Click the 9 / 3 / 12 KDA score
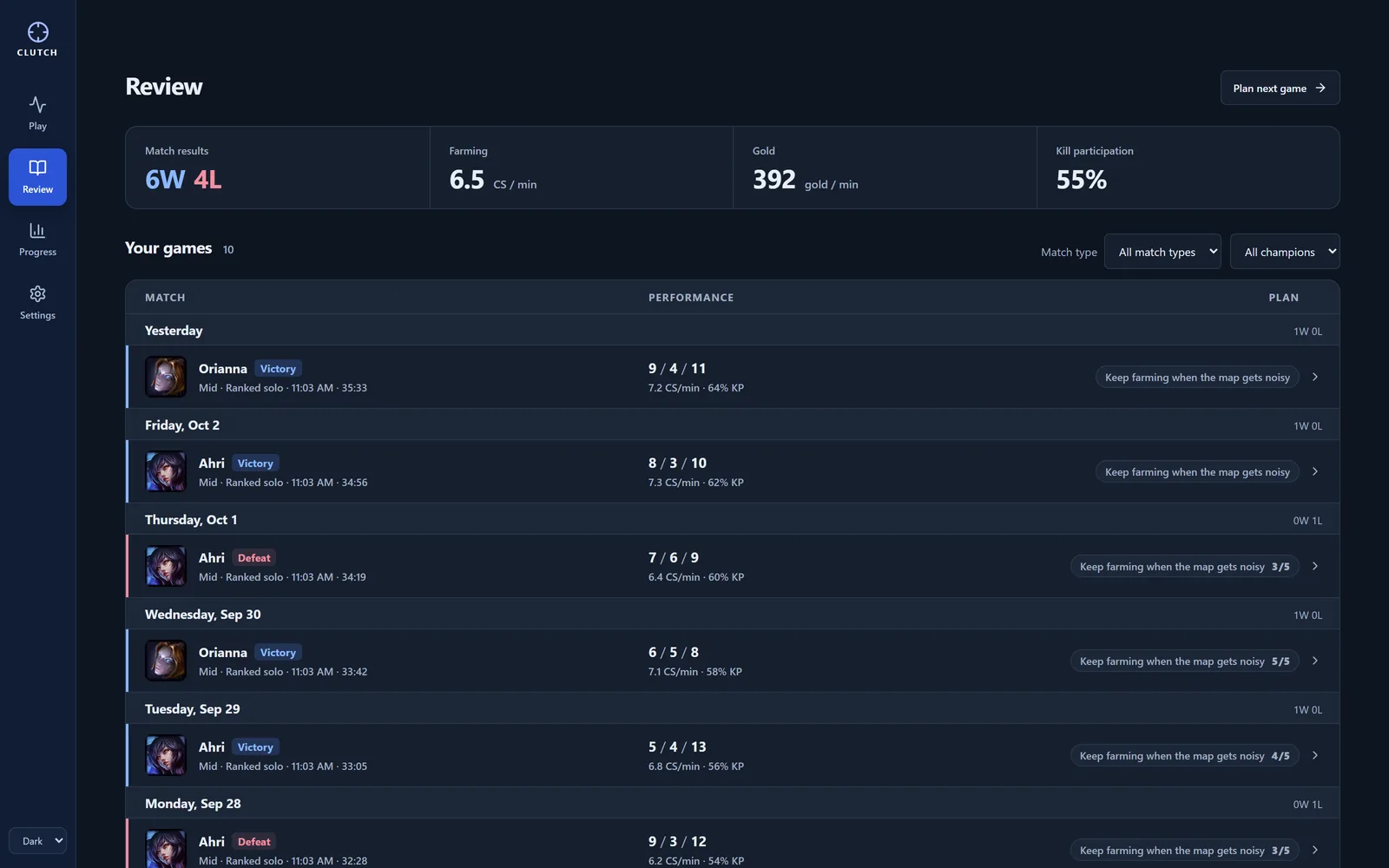The height and width of the screenshot is (868, 1389). click(677, 841)
